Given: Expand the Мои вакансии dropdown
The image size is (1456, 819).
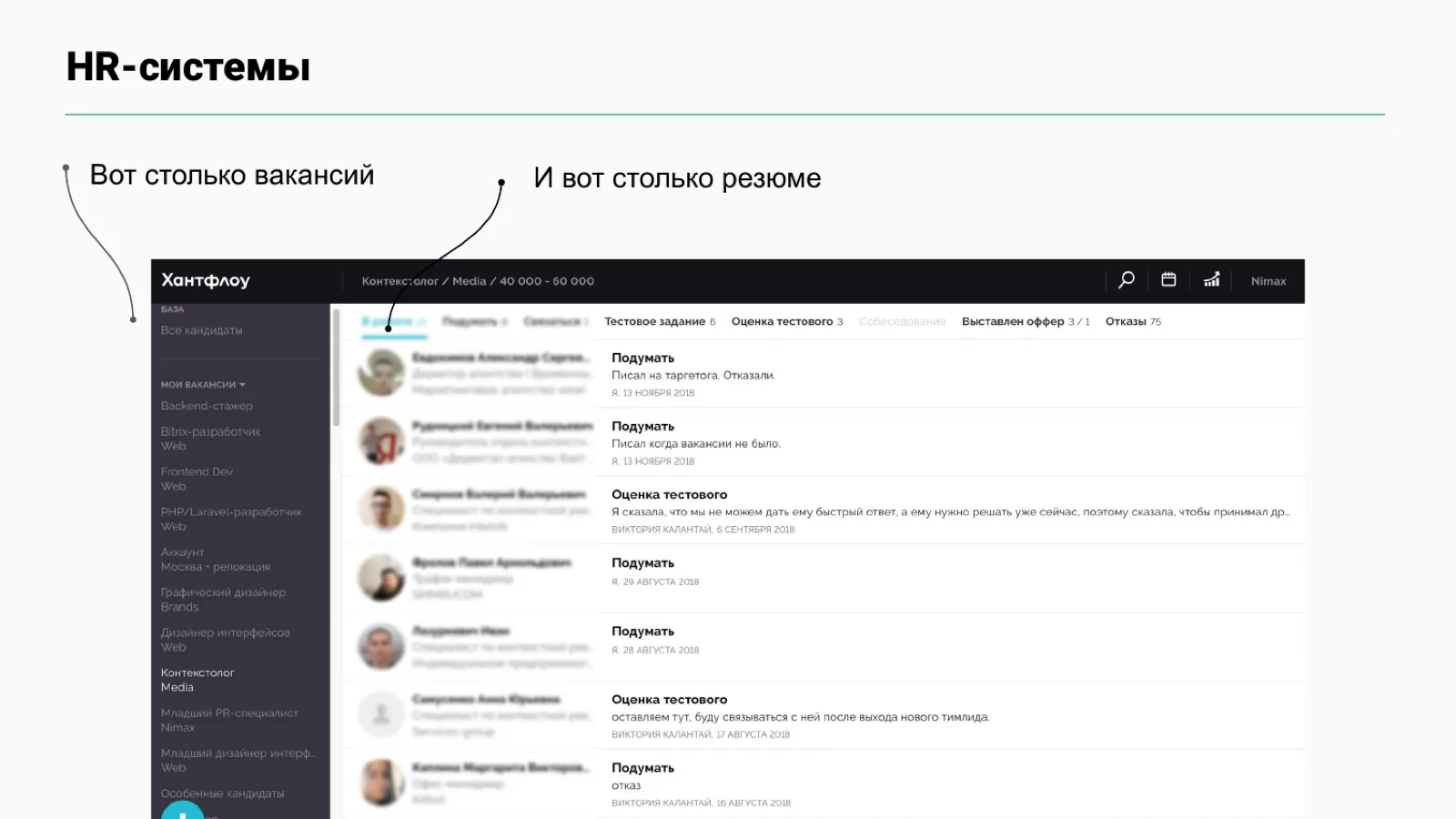Looking at the screenshot, I should 203,385.
